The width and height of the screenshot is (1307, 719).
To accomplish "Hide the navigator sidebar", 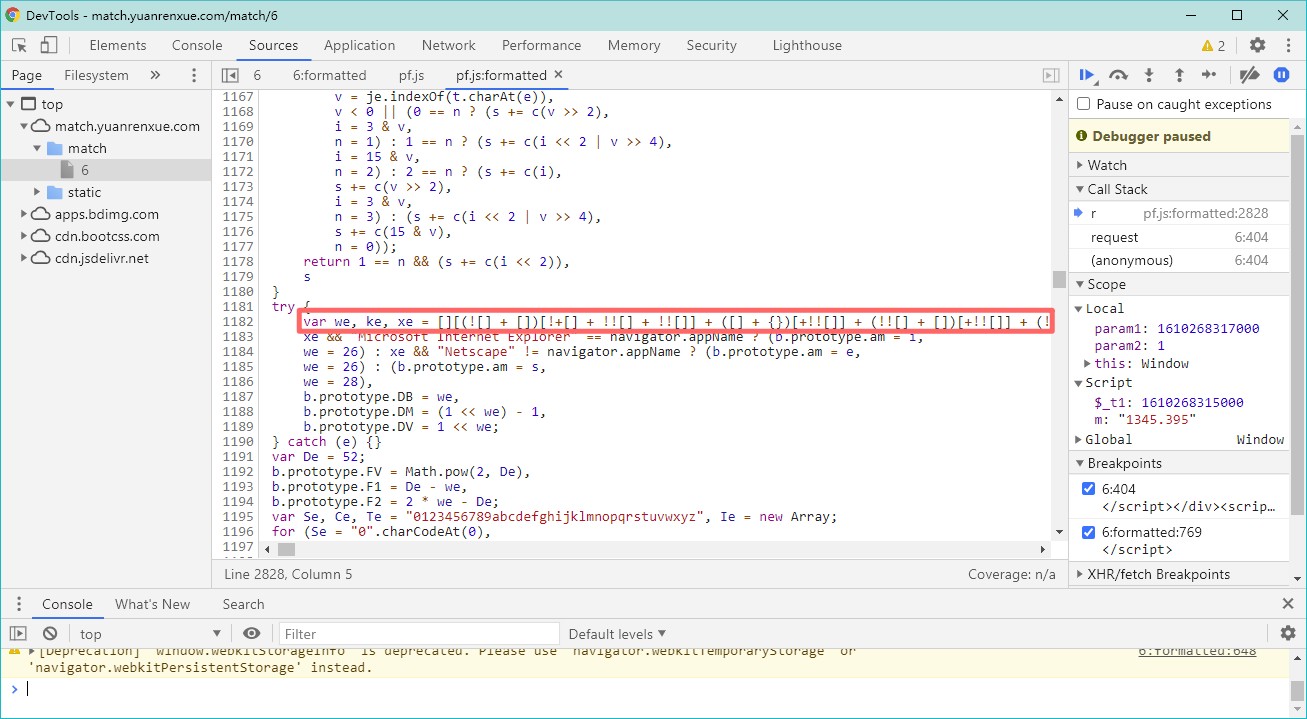I will pyautogui.click(x=230, y=75).
